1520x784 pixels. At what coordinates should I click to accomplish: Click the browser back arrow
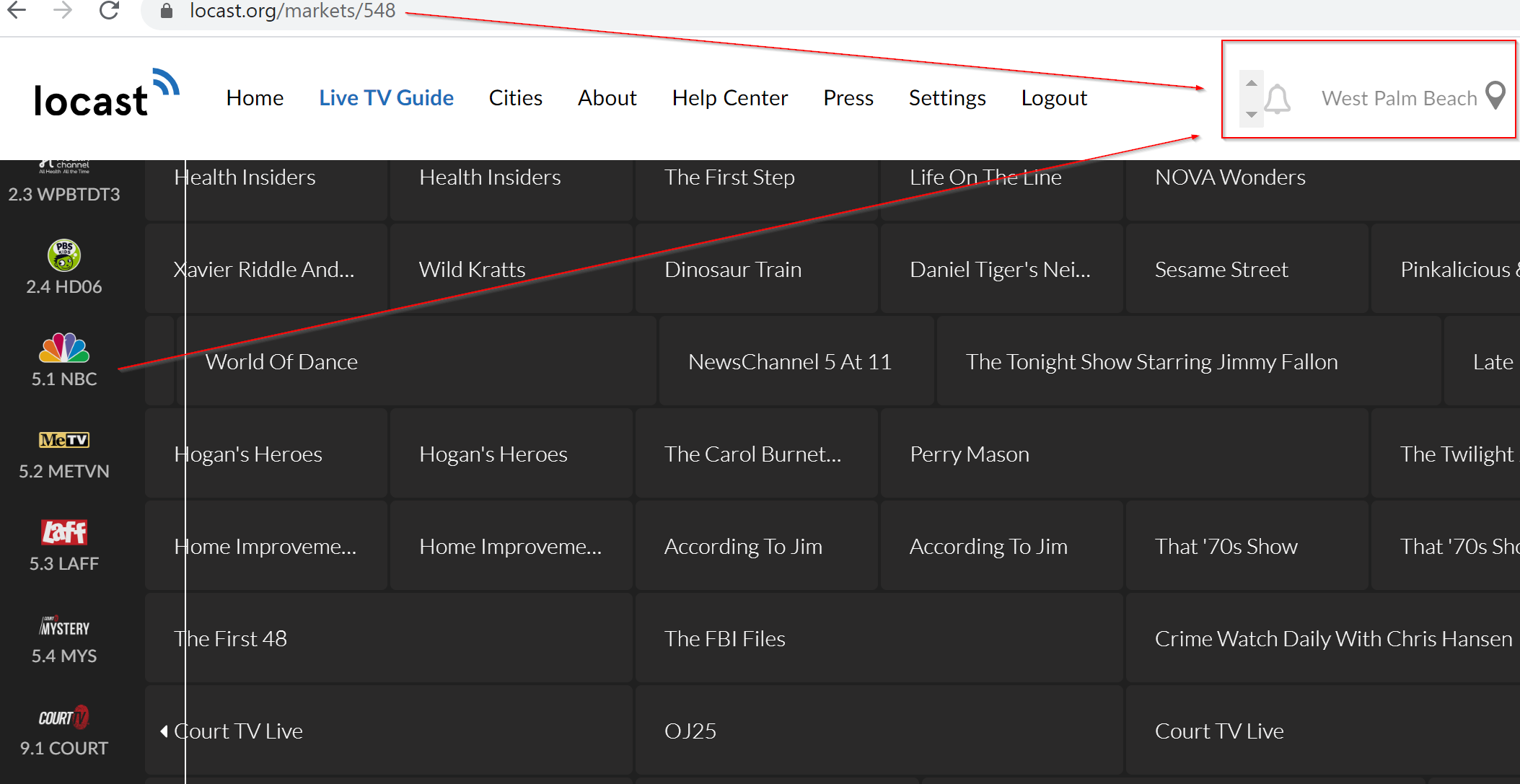[x=17, y=11]
